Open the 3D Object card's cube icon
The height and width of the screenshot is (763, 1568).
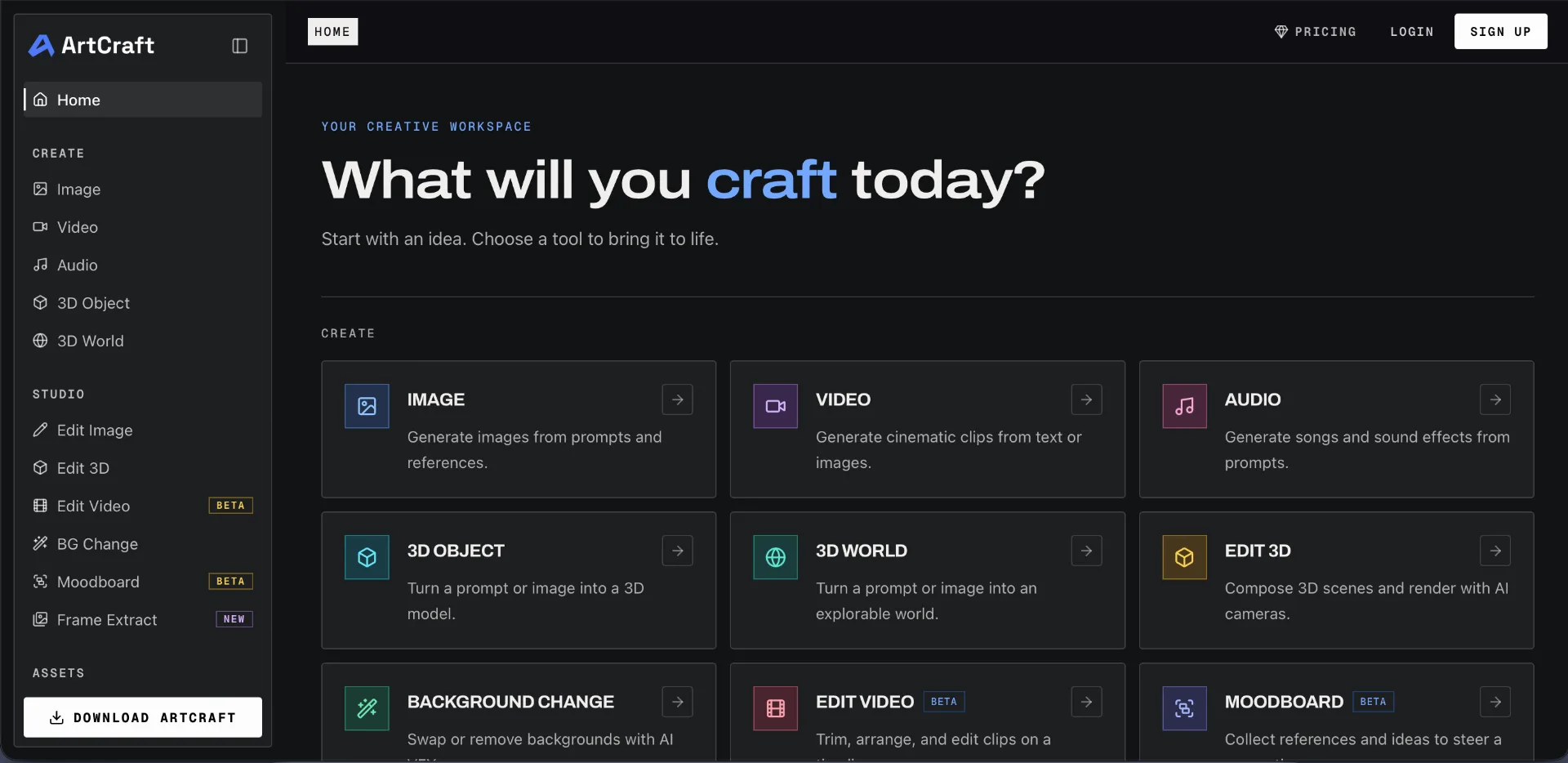tap(367, 557)
